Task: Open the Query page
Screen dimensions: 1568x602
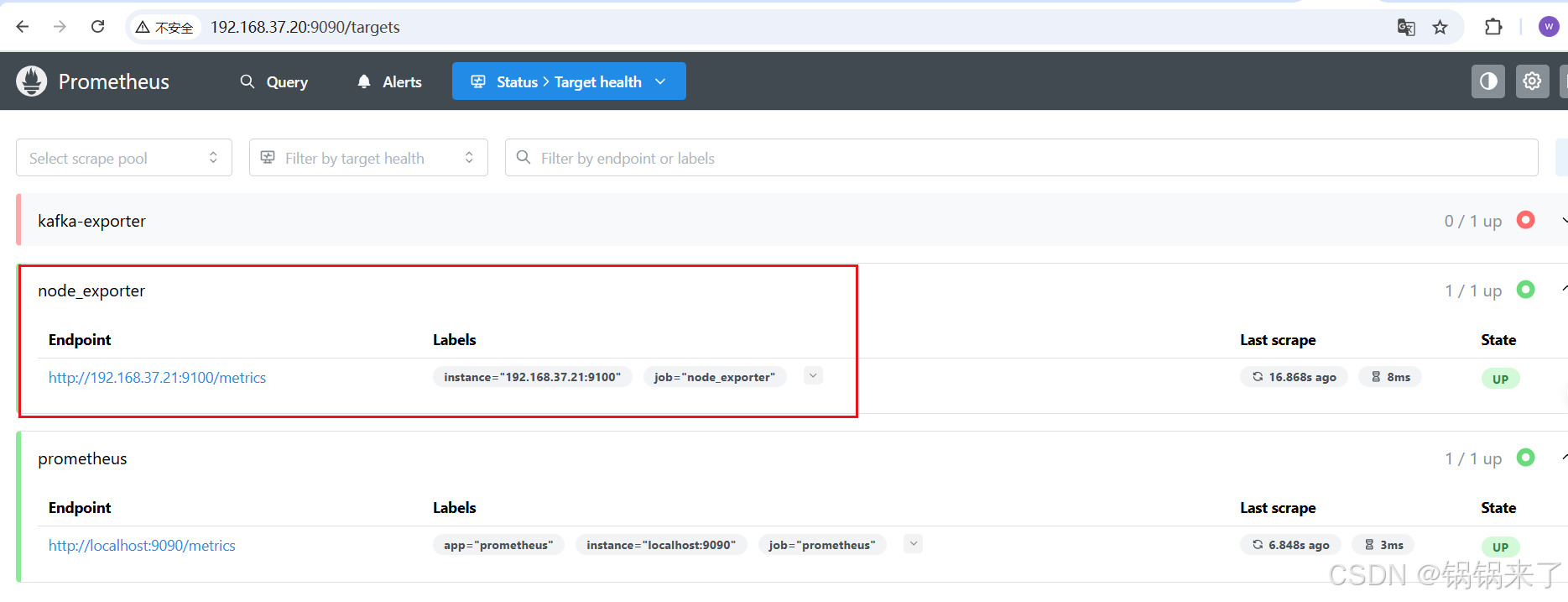Action: [274, 81]
